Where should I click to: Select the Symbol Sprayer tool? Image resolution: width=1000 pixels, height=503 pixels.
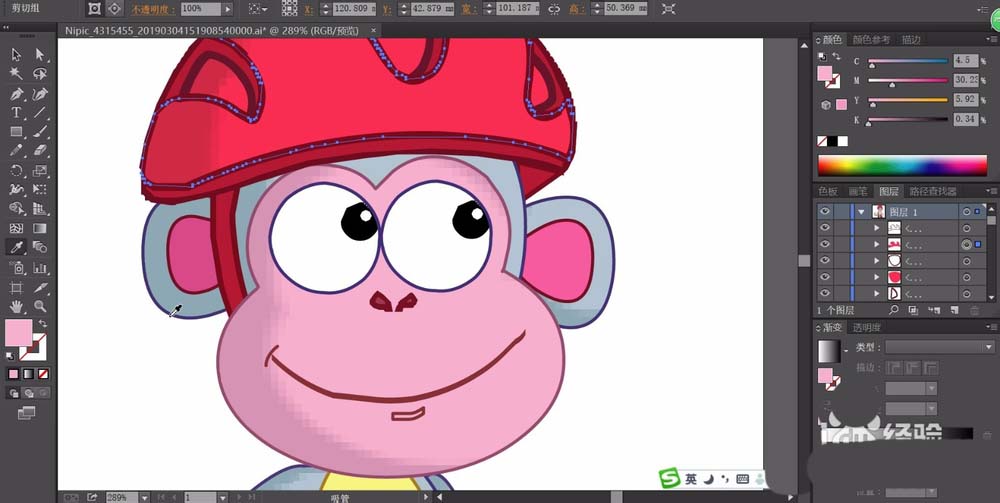coord(17,268)
